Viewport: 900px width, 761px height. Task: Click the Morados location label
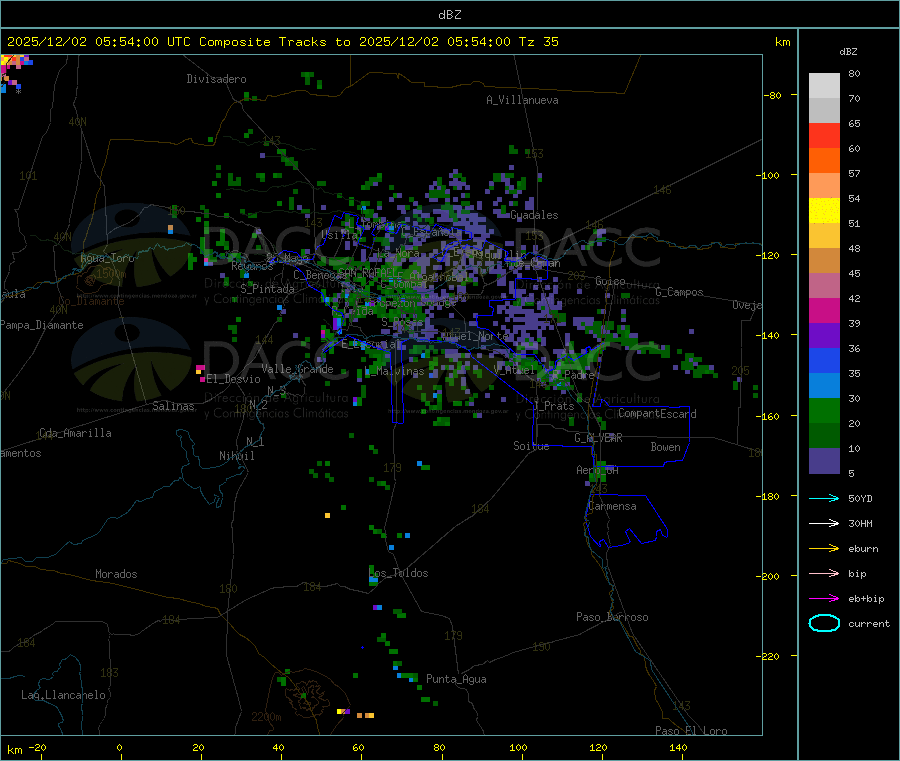pos(116,574)
